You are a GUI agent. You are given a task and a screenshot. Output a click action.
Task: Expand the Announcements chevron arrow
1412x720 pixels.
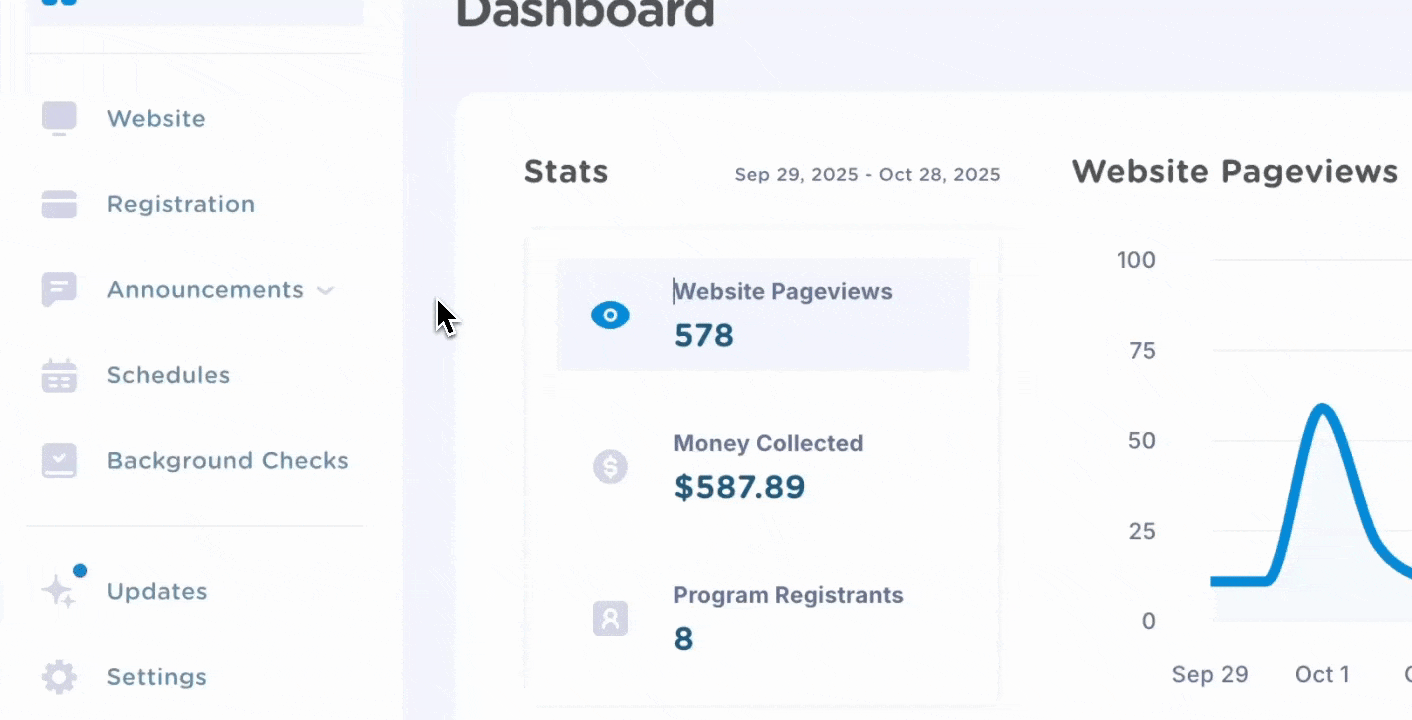coord(325,291)
